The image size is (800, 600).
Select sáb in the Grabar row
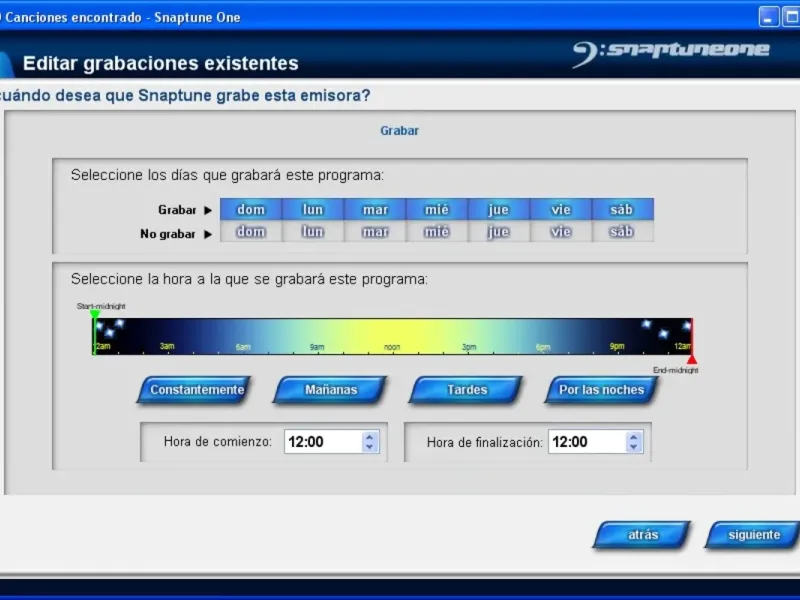tap(622, 209)
